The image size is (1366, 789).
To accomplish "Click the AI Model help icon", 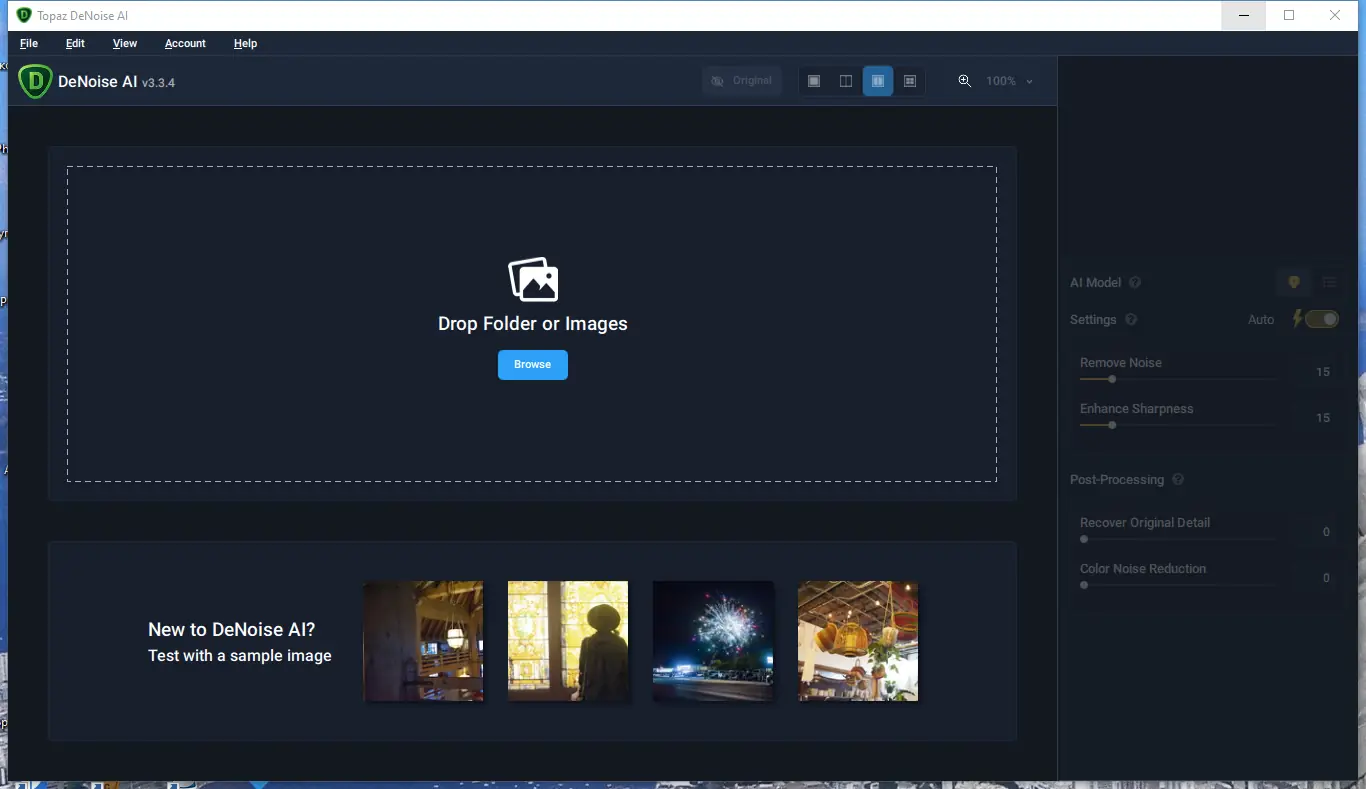I will coord(1135,283).
